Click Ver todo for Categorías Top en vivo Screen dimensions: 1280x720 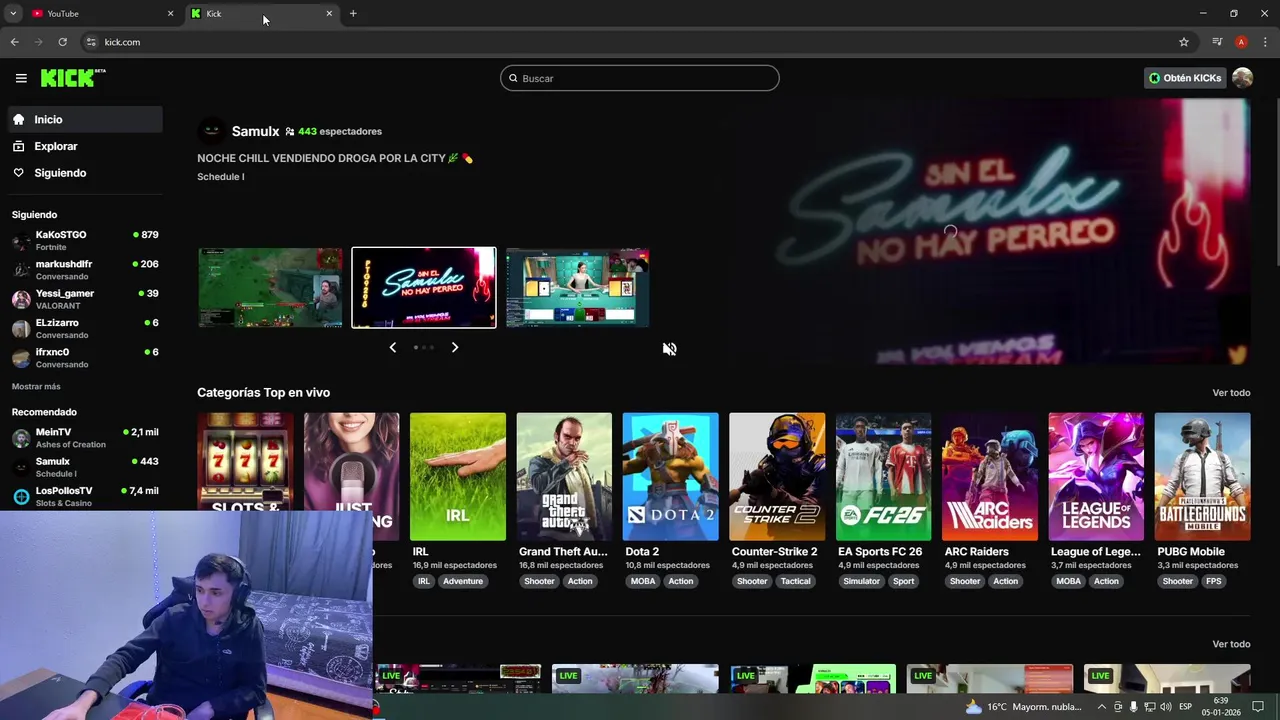point(1231,393)
